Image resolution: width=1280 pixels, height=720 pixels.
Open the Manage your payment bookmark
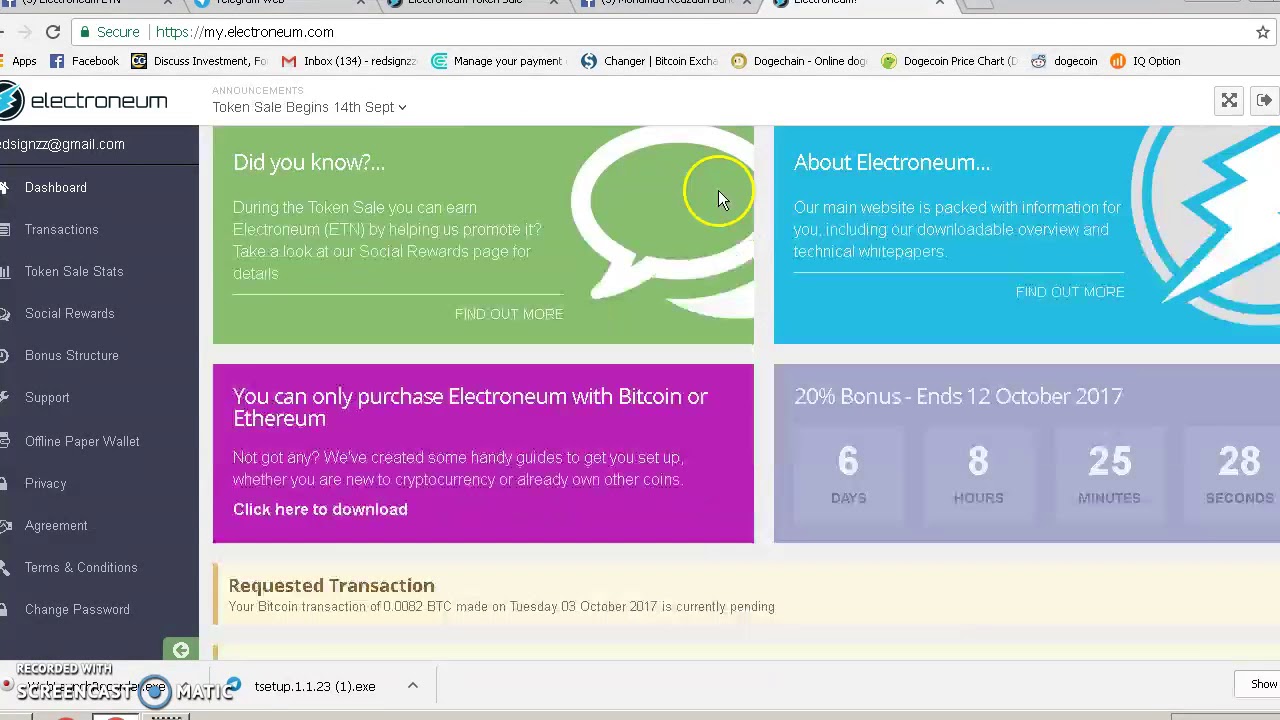[497, 61]
